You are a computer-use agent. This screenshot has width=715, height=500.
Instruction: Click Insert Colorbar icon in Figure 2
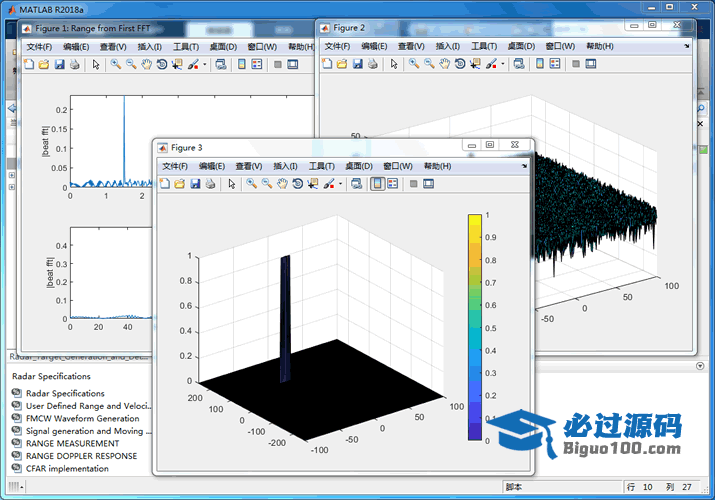click(539, 64)
